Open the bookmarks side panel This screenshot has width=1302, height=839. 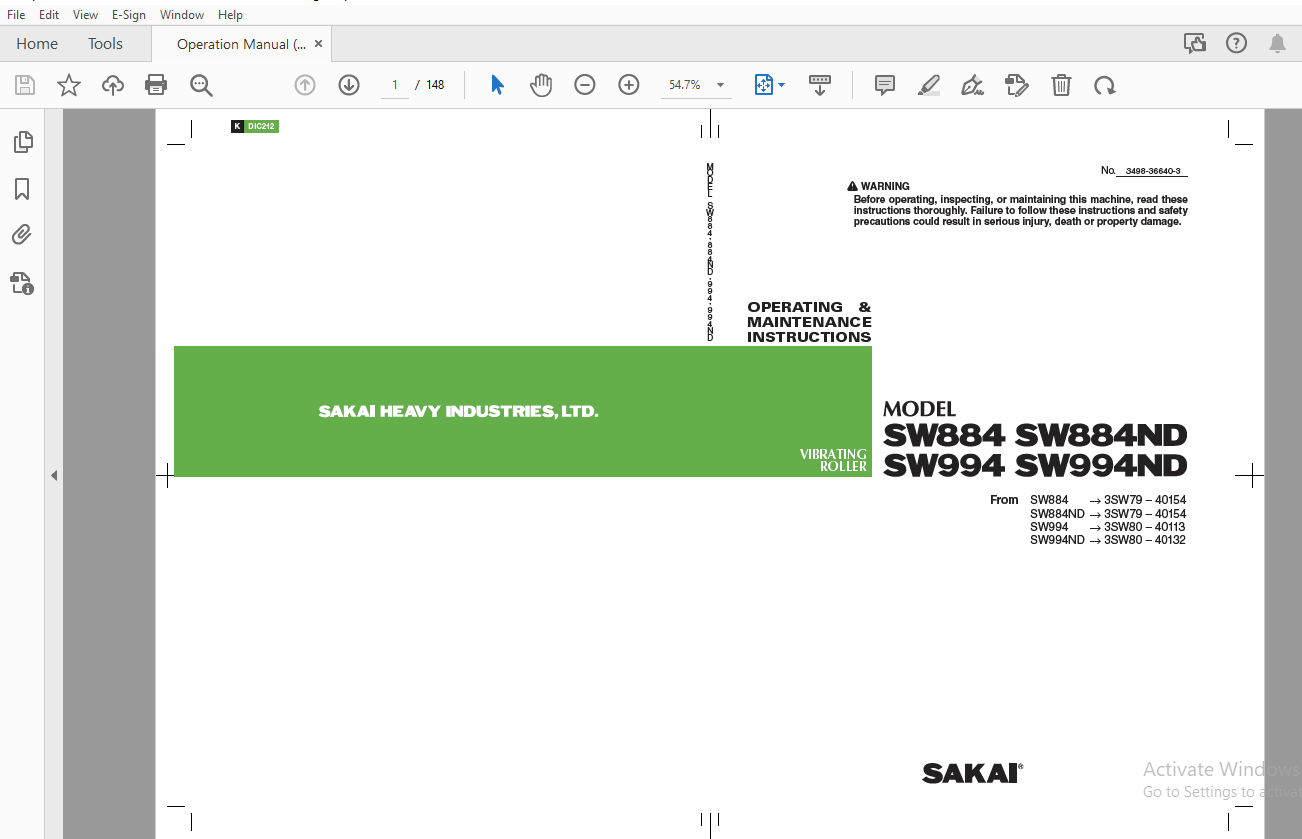tap(22, 189)
